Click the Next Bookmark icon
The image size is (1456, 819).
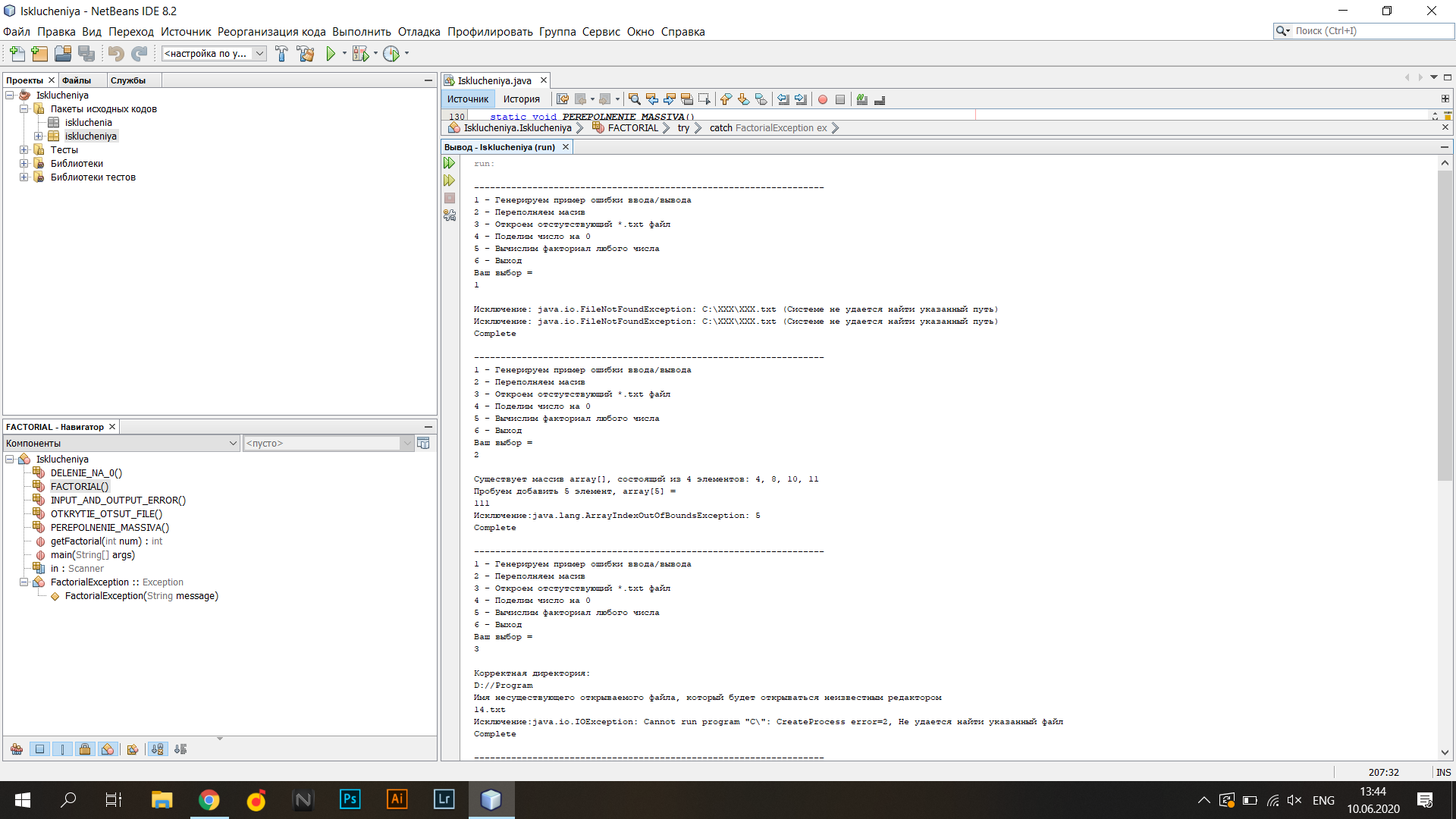click(743, 99)
